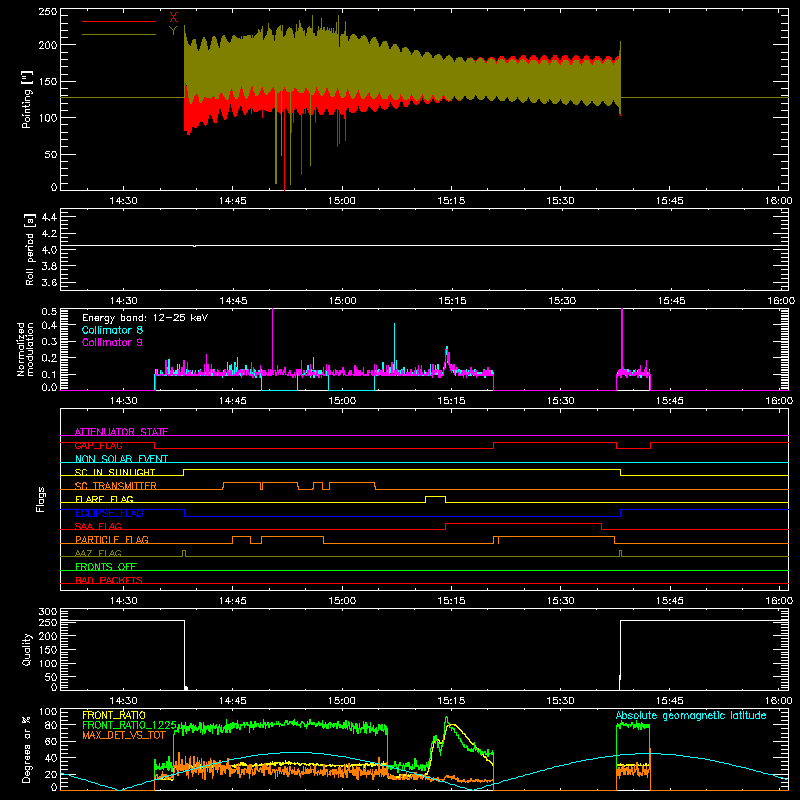
Task: Click the 40 tick on Degrees axis
Action: point(52,758)
